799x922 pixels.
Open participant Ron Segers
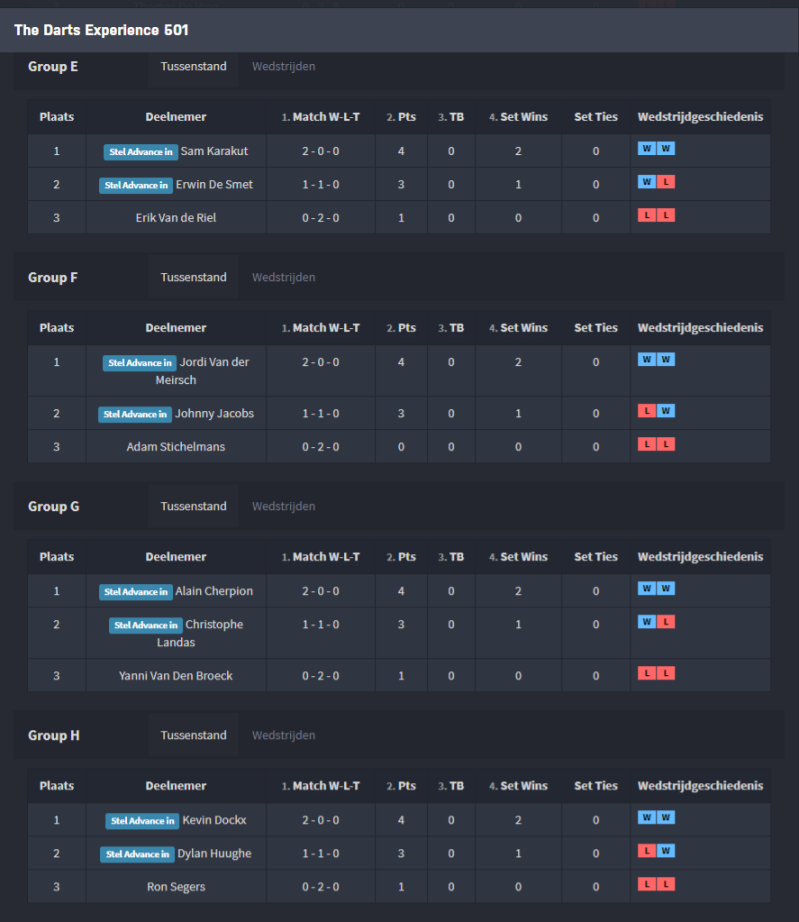point(176,887)
